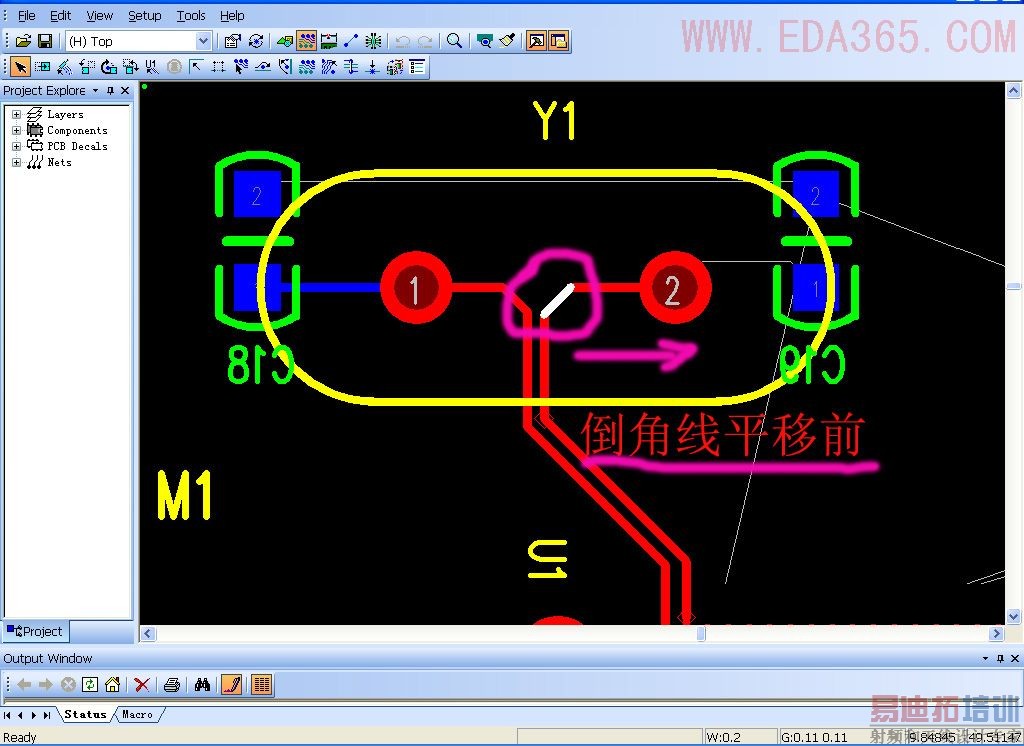This screenshot has height=746, width=1024.
Task: Toggle the Design toolbar button
Action: pos(307,41)
